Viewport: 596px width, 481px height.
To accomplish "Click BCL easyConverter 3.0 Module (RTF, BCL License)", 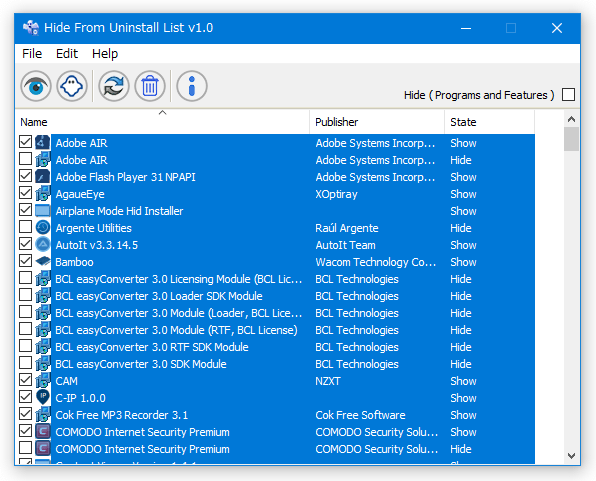I will pyautogui.click(x=176, y=330).
